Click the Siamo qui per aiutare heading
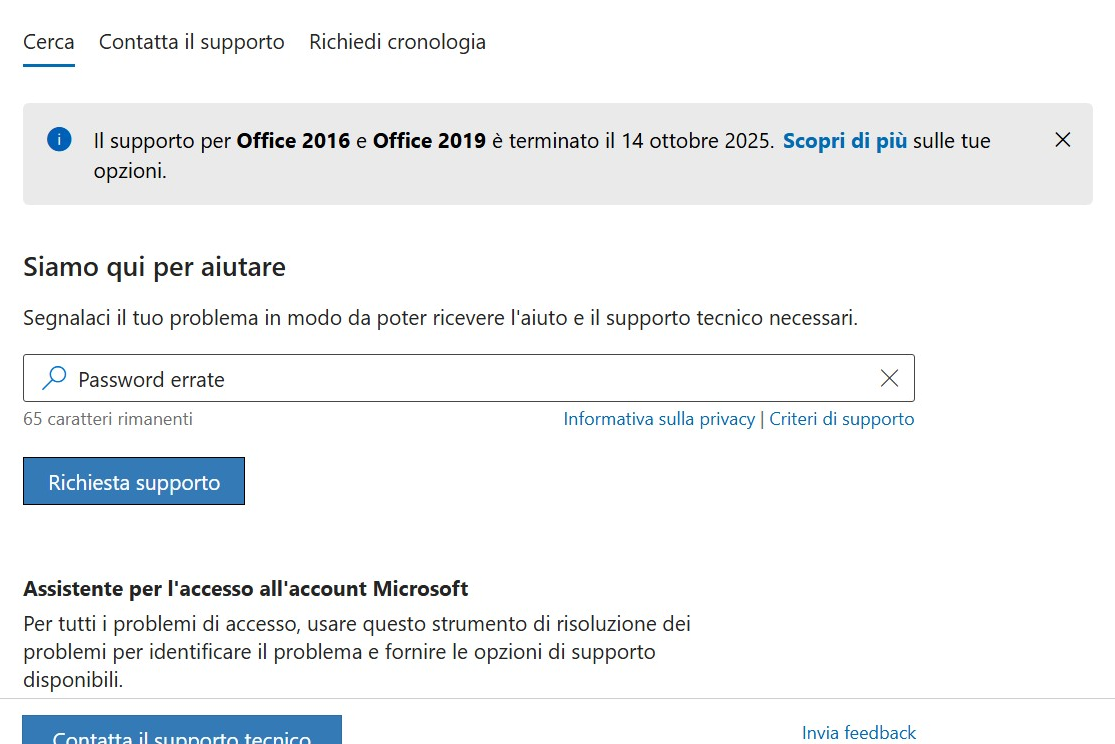This screenshot has height=744, width=1115. pos(154,267)
